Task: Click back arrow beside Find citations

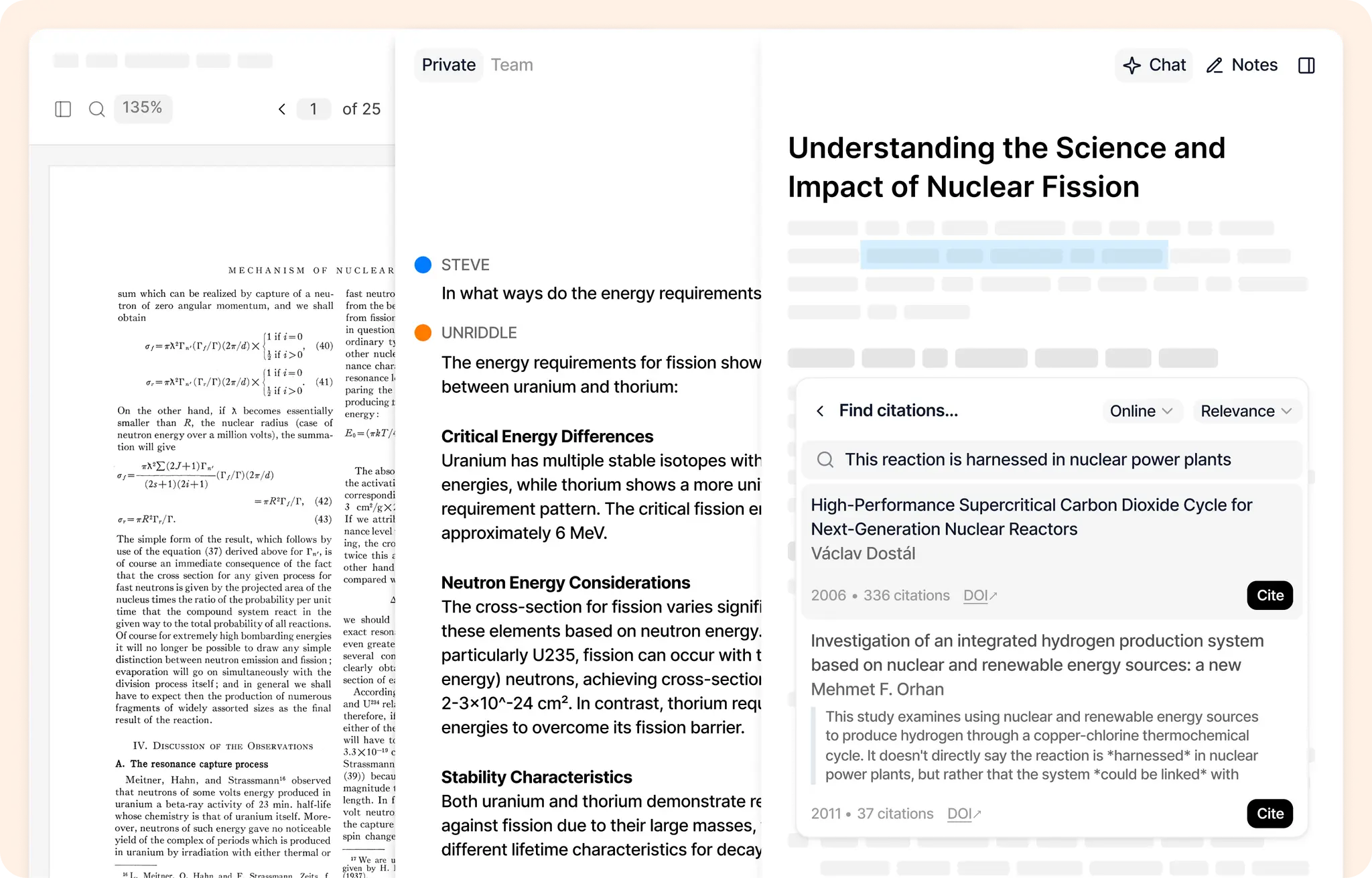Action: (x=820, y=411)
